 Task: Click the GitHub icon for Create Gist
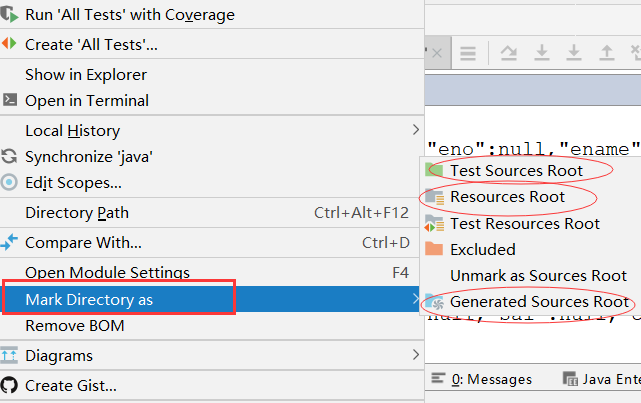[9, 385]
